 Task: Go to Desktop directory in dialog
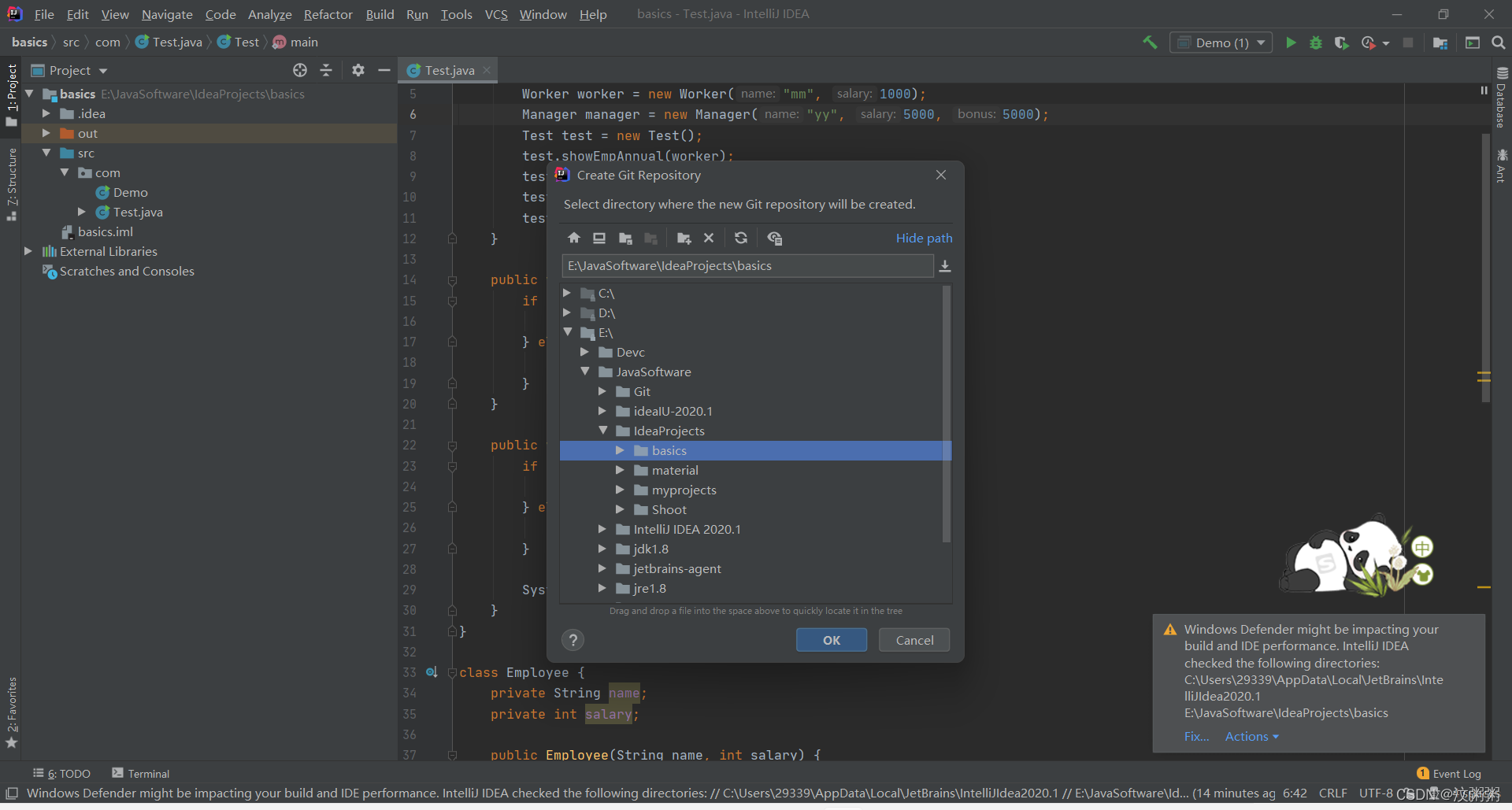coord(599,238)
